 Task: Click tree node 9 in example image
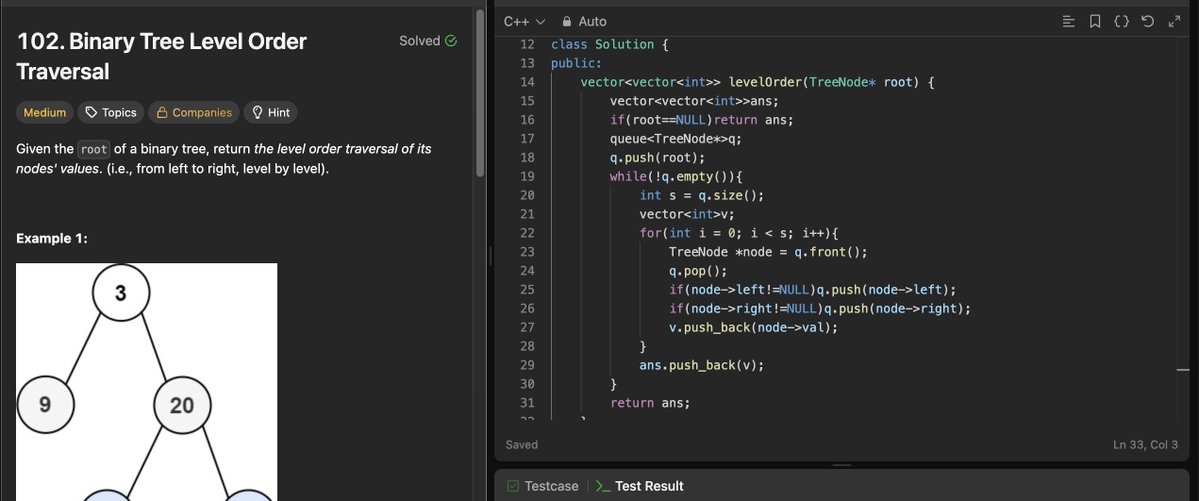[x=45, y=405]
